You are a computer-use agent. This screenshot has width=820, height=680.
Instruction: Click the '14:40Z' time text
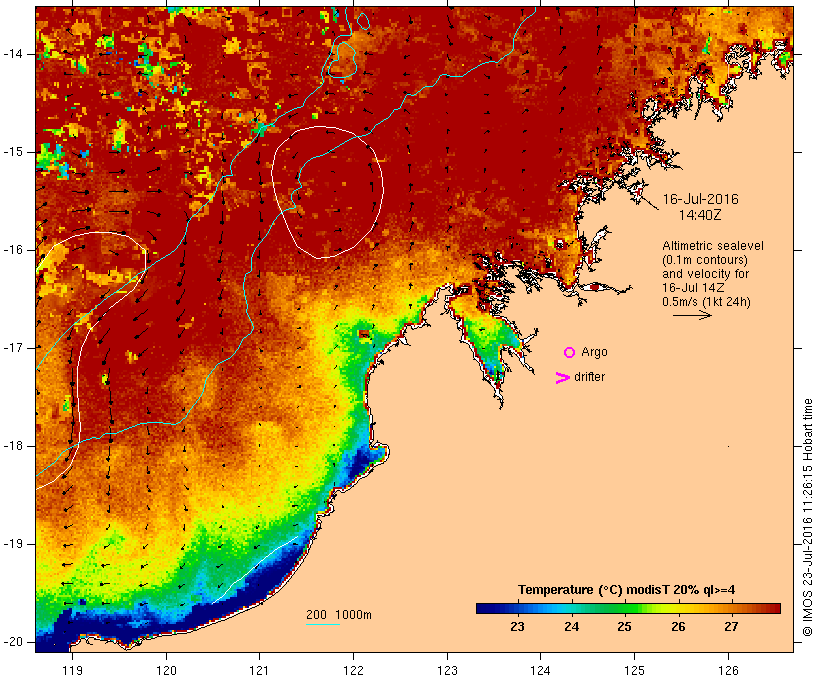pyautogui.click(x=700, y=215)
